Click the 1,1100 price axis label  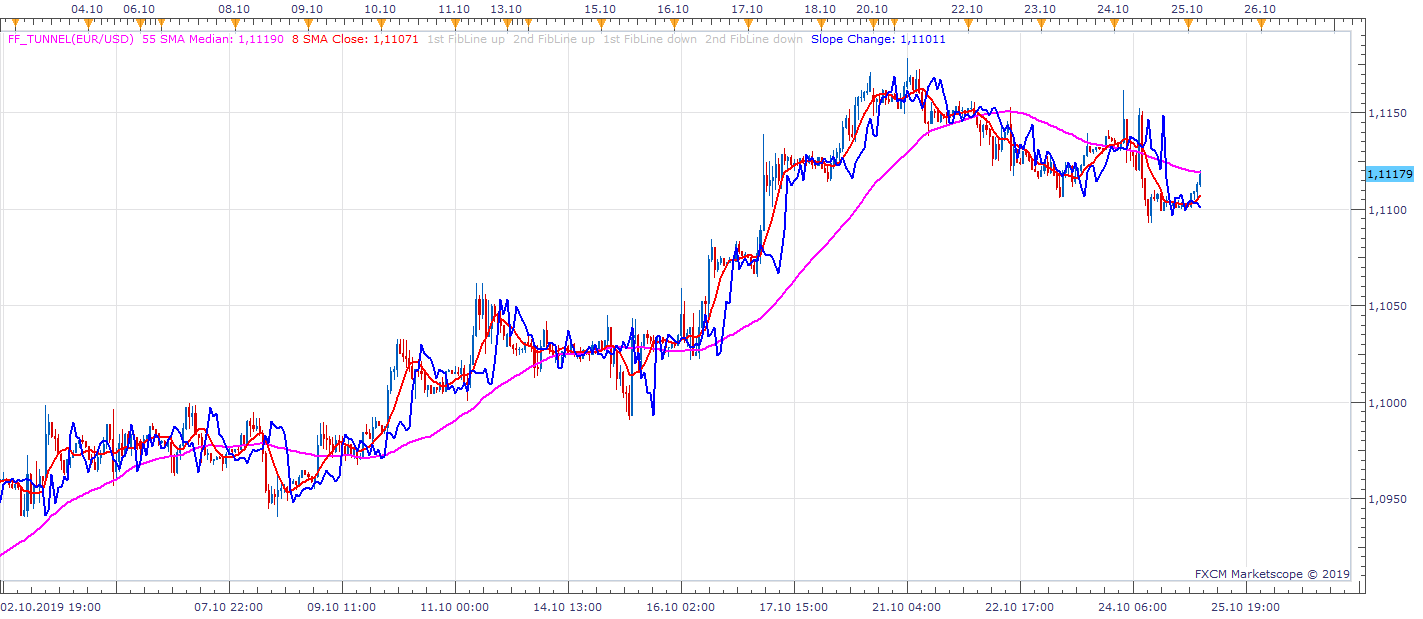[x=1386, y=210]
